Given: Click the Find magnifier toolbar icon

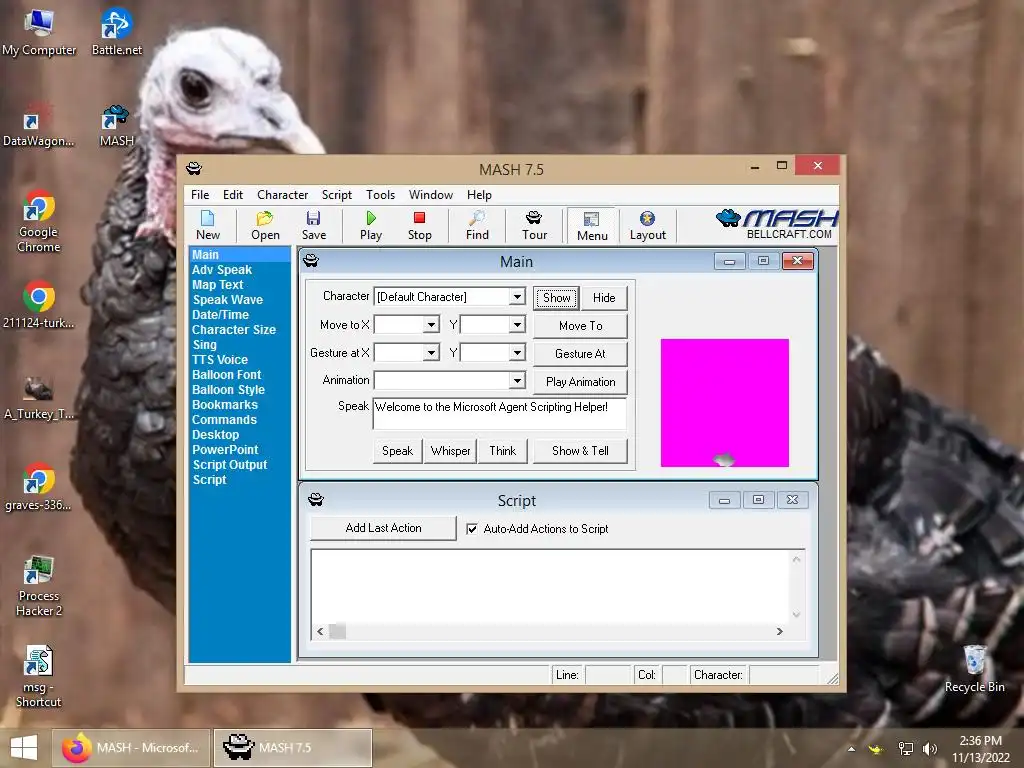Looking at the screenshot, I should point(477,225).
